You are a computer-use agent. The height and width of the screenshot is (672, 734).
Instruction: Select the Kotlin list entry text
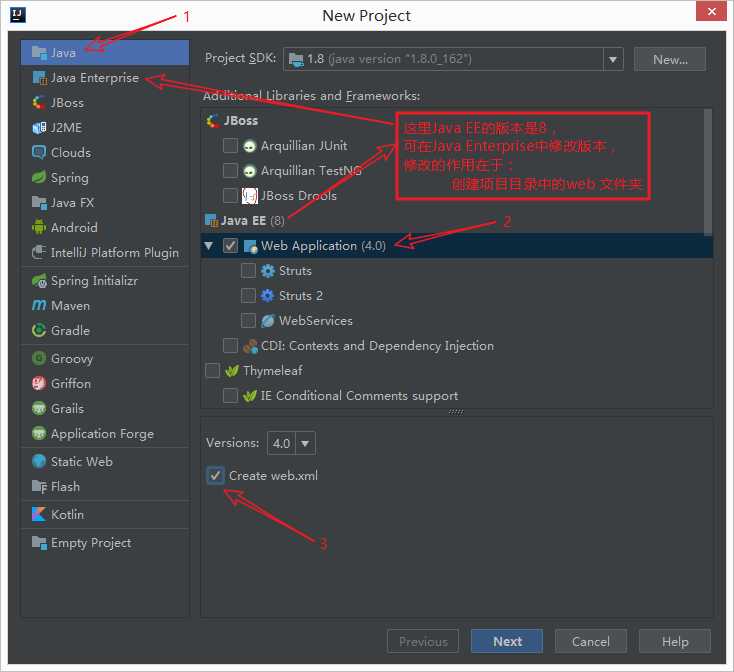[67, 514]
